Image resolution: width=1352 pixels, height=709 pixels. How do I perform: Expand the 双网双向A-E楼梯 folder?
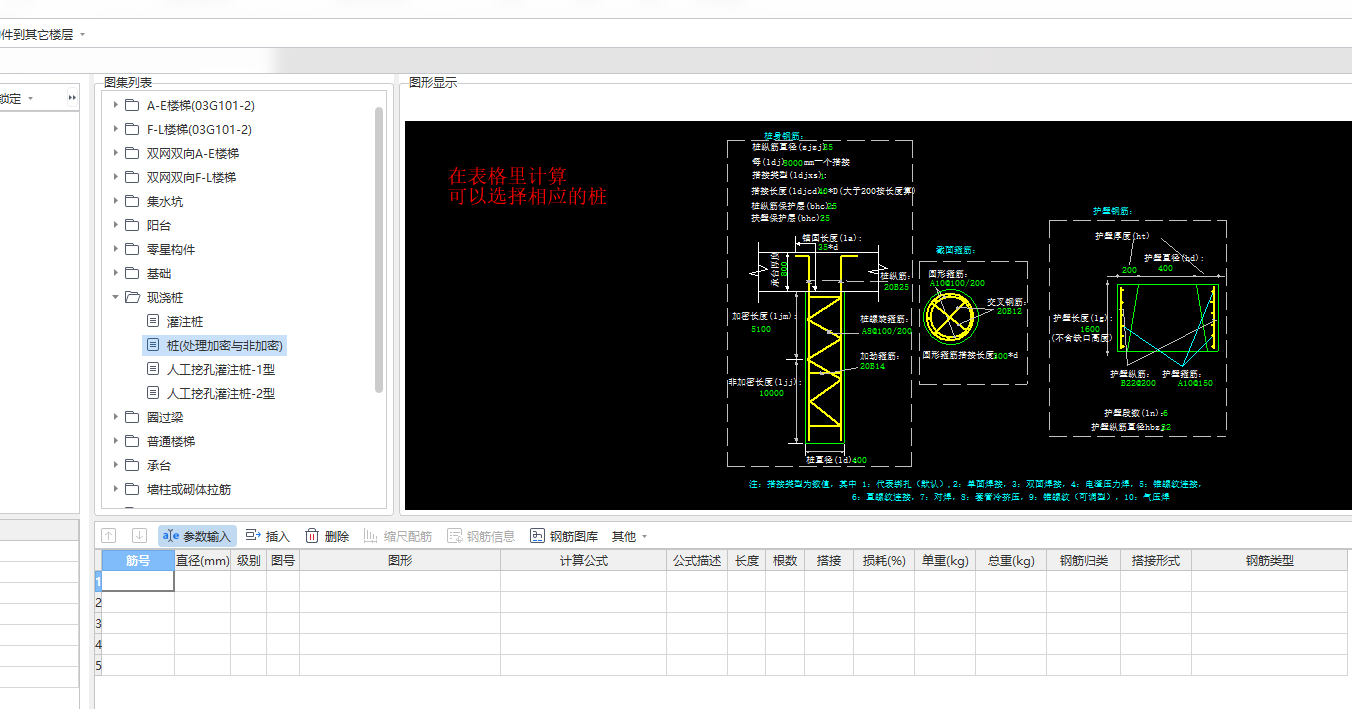point(116,153)
